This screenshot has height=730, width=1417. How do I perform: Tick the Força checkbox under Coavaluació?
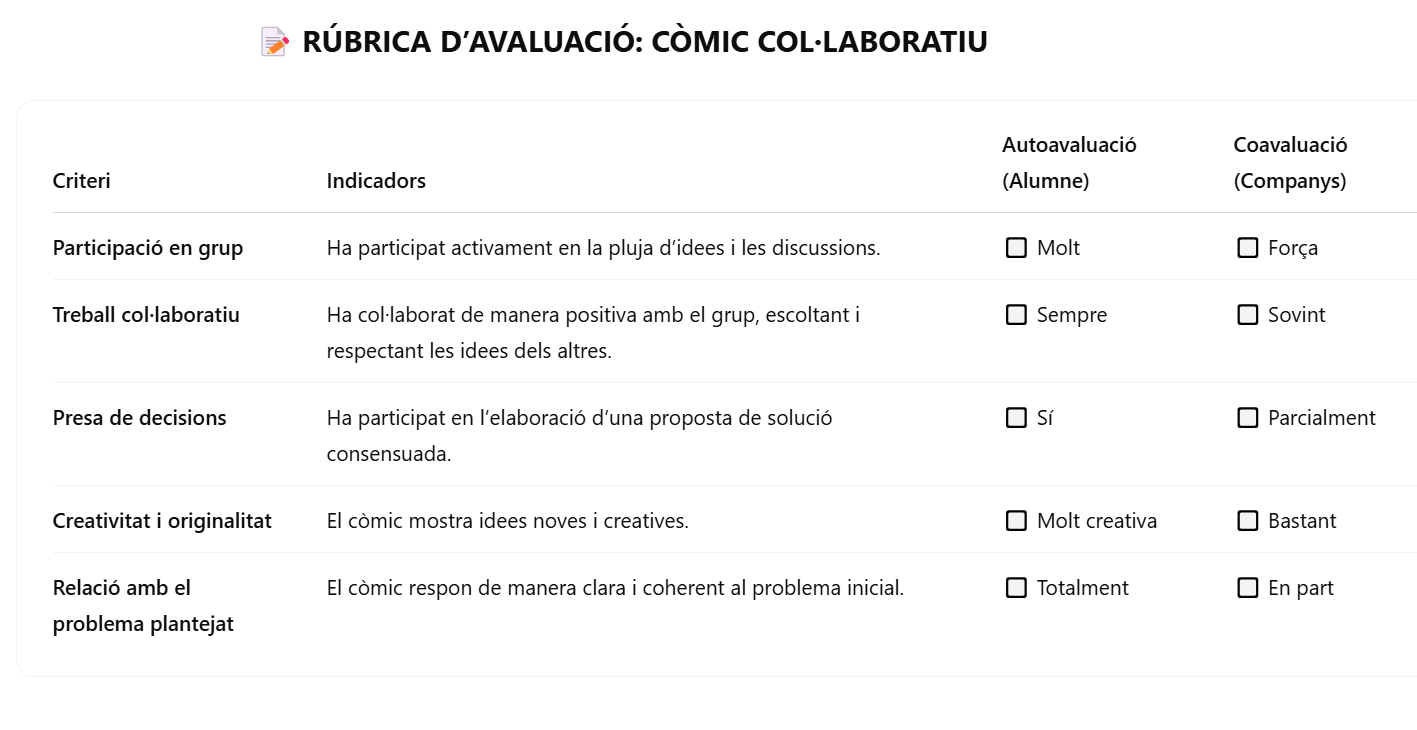pos(1247,248)
